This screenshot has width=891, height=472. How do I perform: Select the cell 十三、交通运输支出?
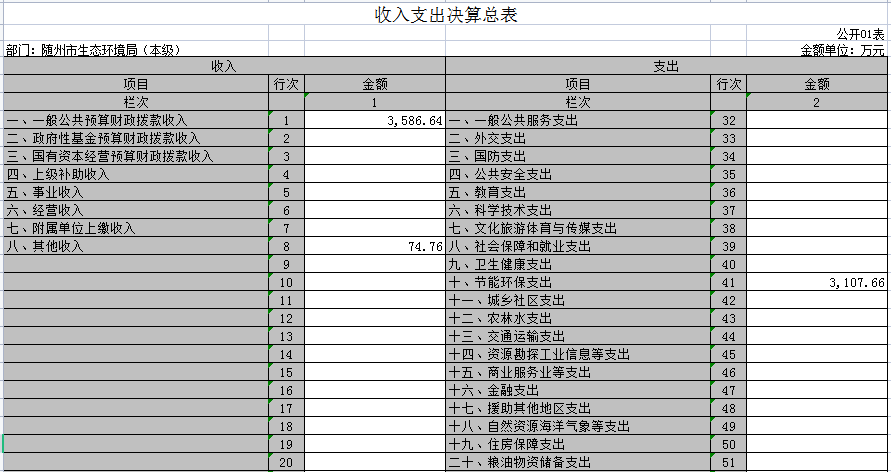click(578, 336)
